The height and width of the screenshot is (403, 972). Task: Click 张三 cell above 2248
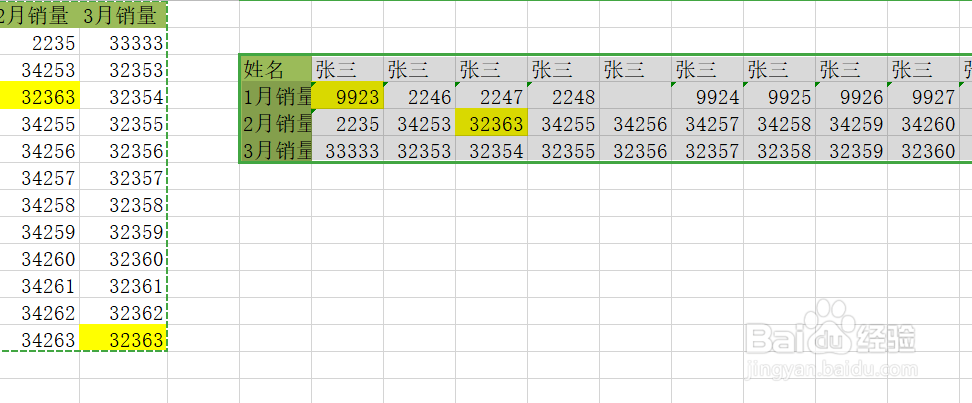[563, 69]
